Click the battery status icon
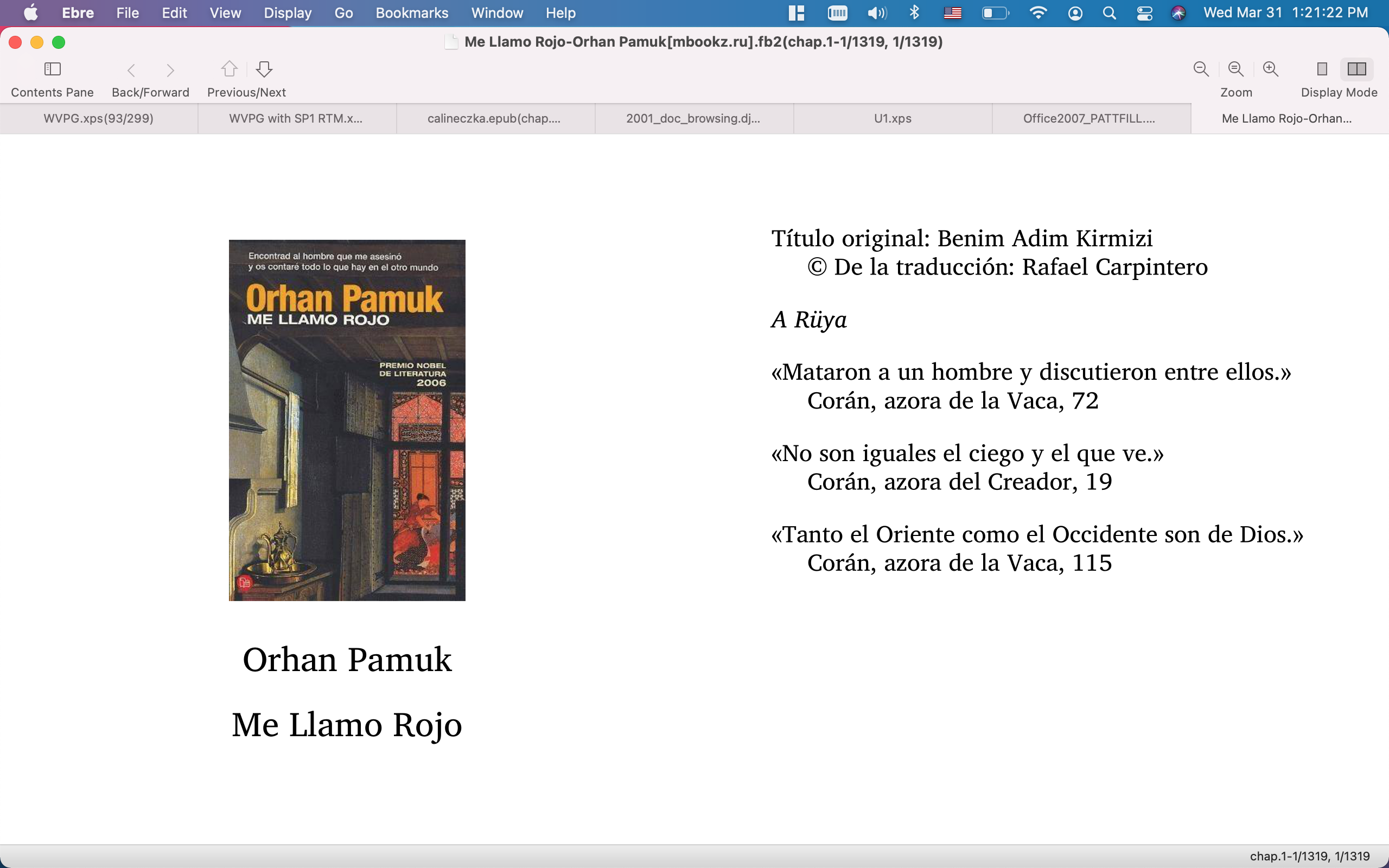Viewport: 1389px width, 868px height. [x=995, y=13]
